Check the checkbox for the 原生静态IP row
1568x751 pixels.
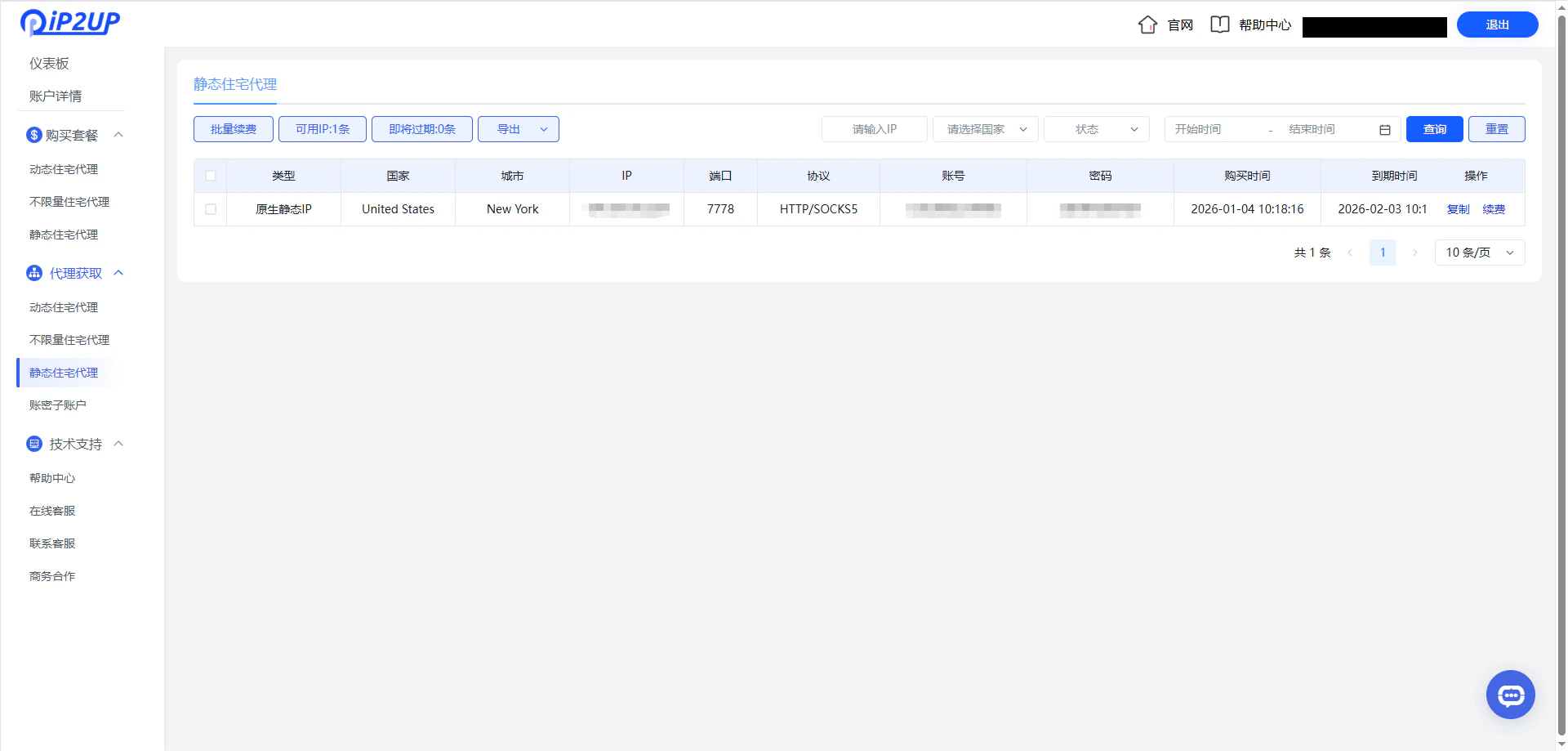[x=210, y=209]
